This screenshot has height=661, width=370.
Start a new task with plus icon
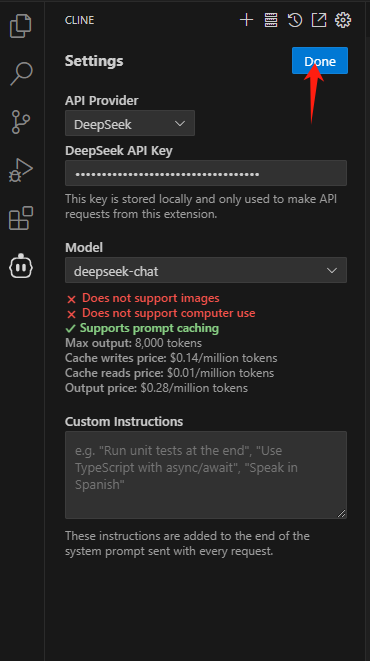[247, 20]
